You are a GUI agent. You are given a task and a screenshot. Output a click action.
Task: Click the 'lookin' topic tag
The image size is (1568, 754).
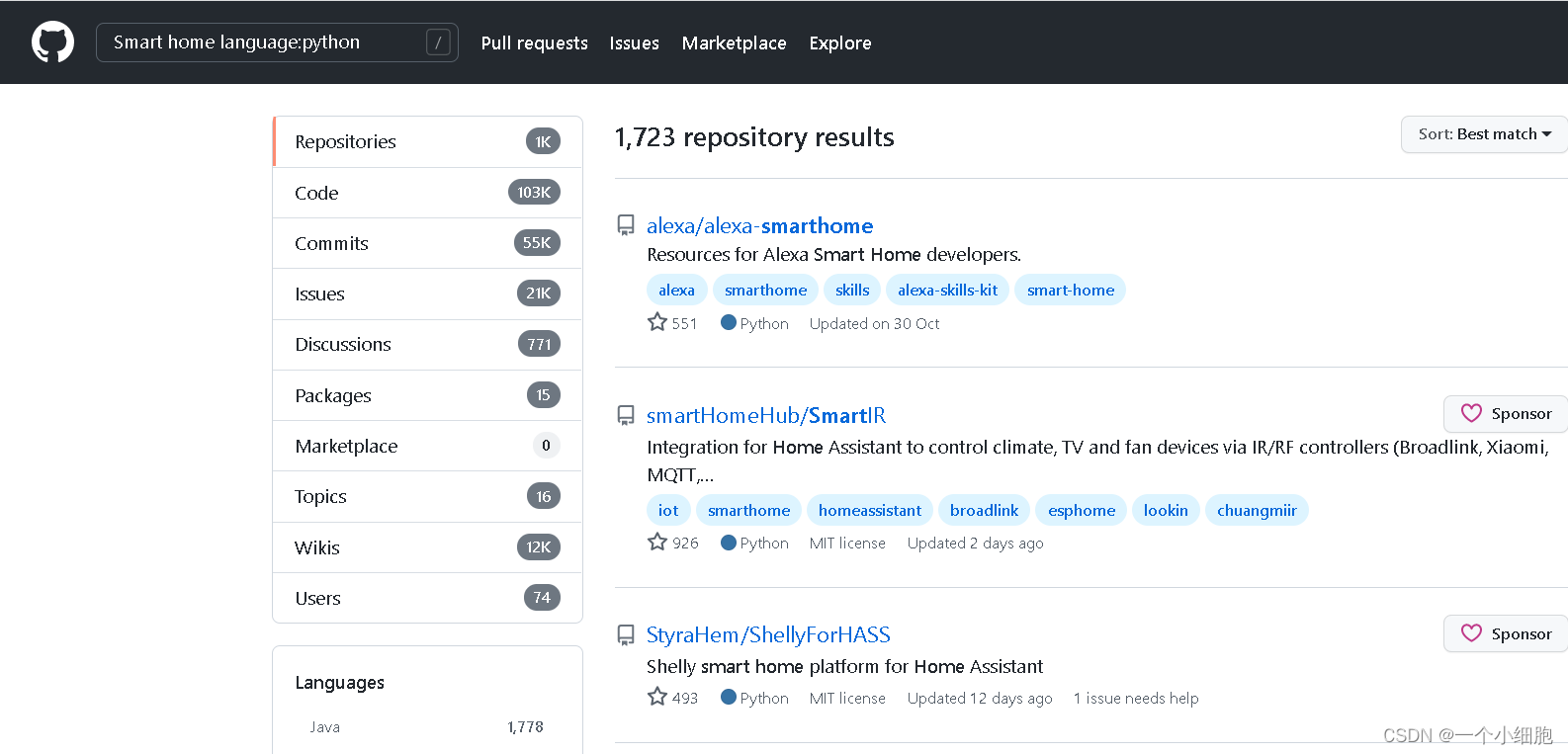[1166, 510]
